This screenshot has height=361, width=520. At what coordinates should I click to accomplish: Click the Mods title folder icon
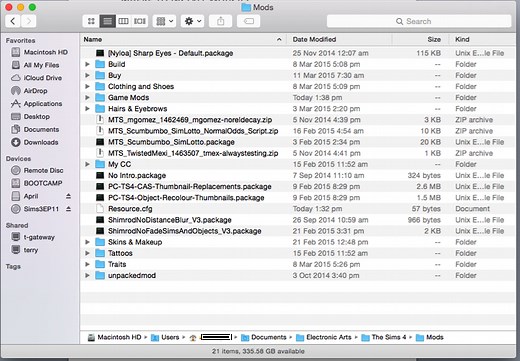coord(246,7)
